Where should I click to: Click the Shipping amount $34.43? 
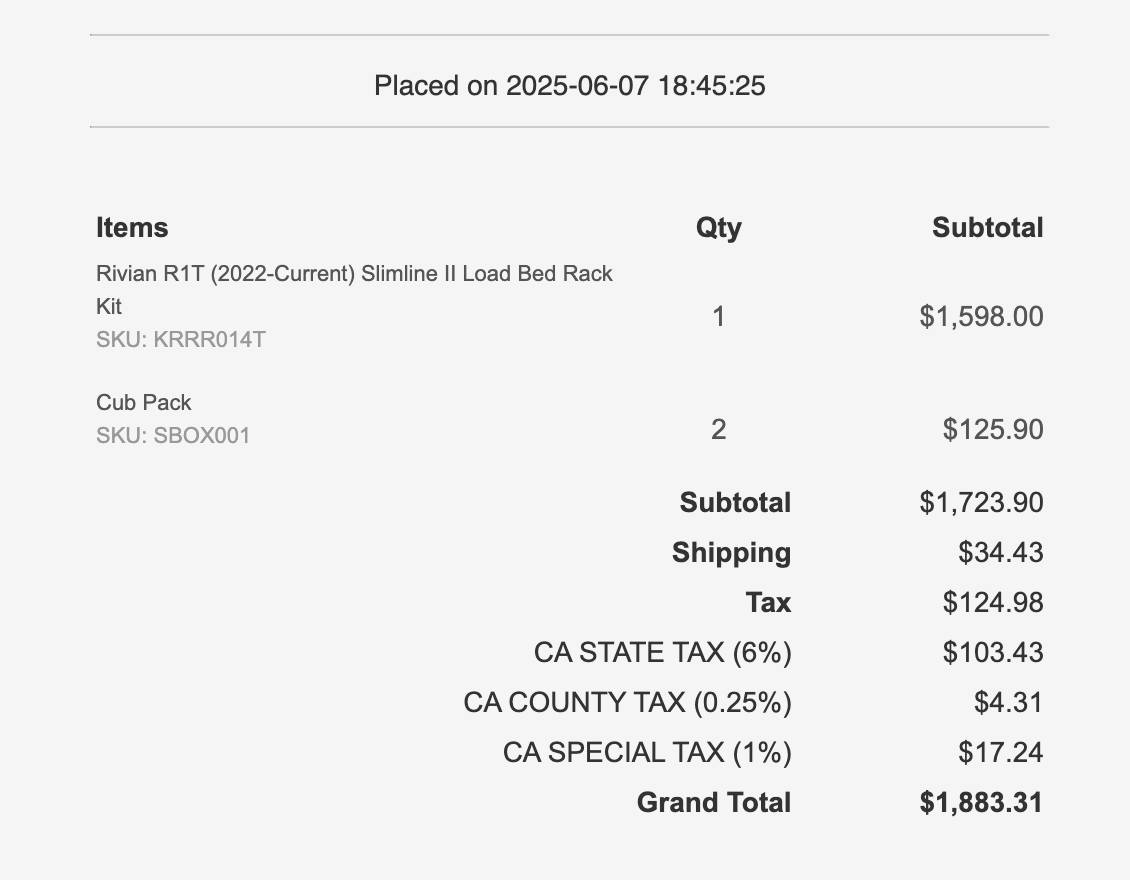[1001, 552]
